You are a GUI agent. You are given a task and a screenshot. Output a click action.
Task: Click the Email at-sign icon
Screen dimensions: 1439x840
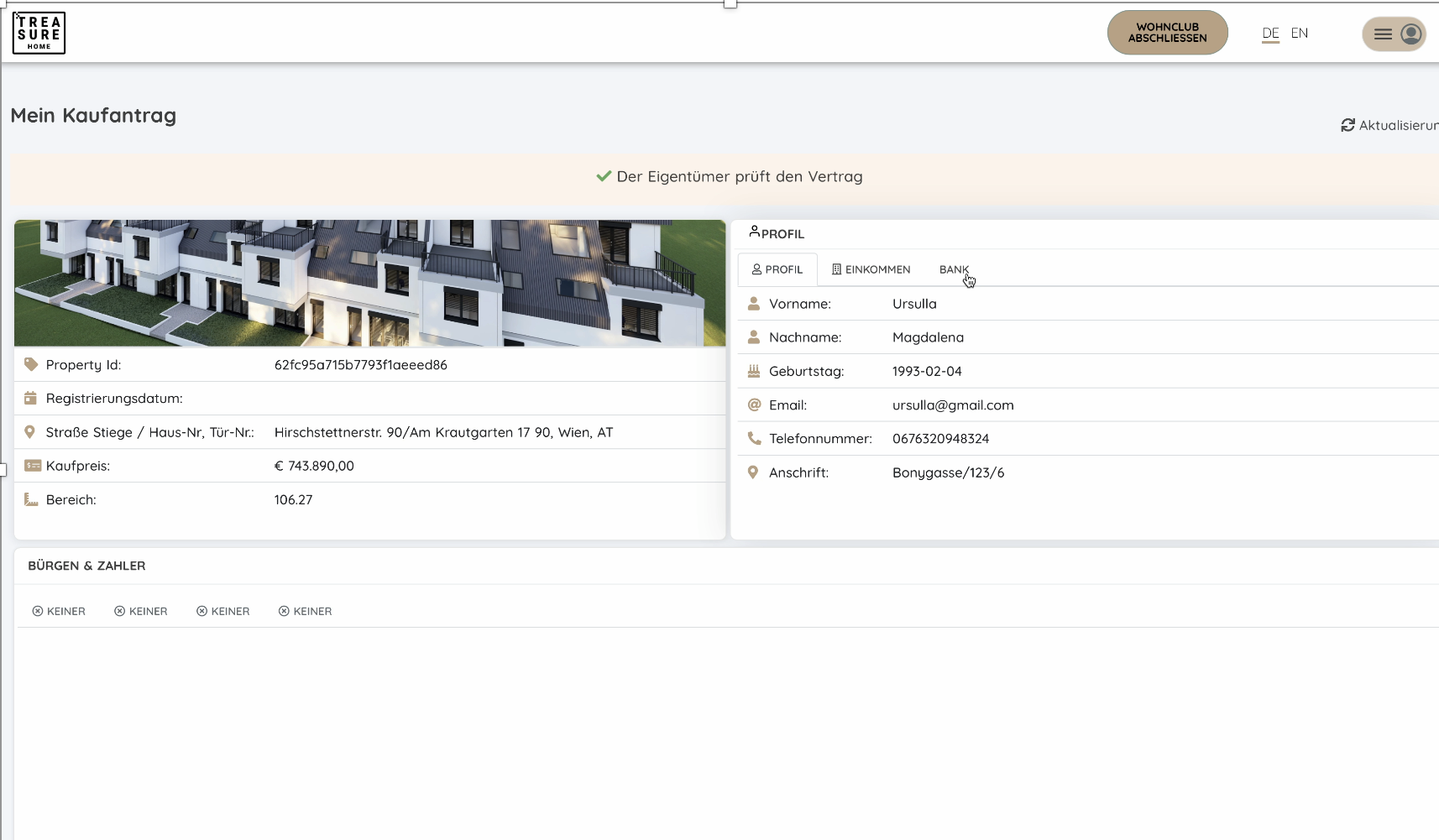754,404
